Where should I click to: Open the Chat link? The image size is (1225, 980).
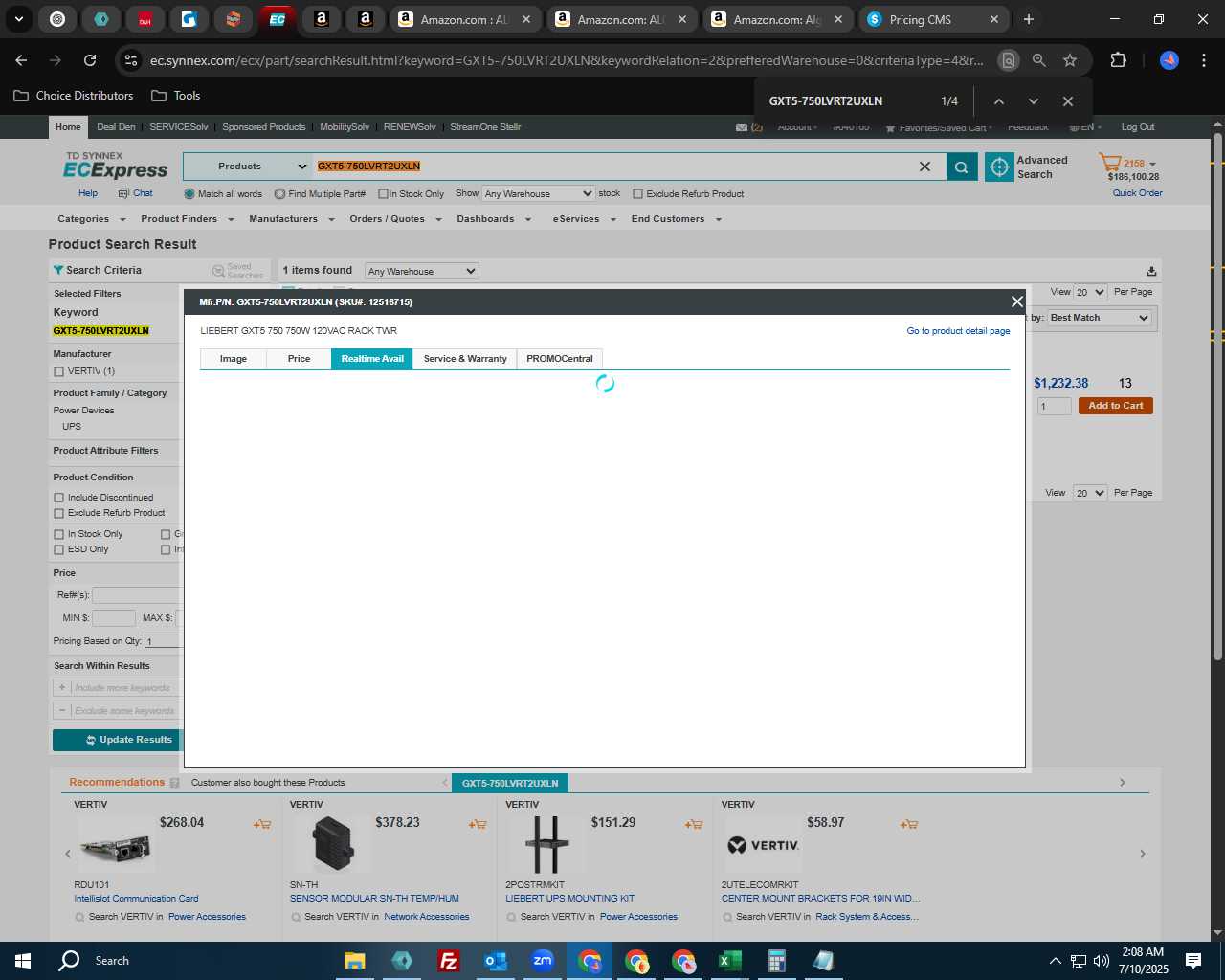pos(136,193)
